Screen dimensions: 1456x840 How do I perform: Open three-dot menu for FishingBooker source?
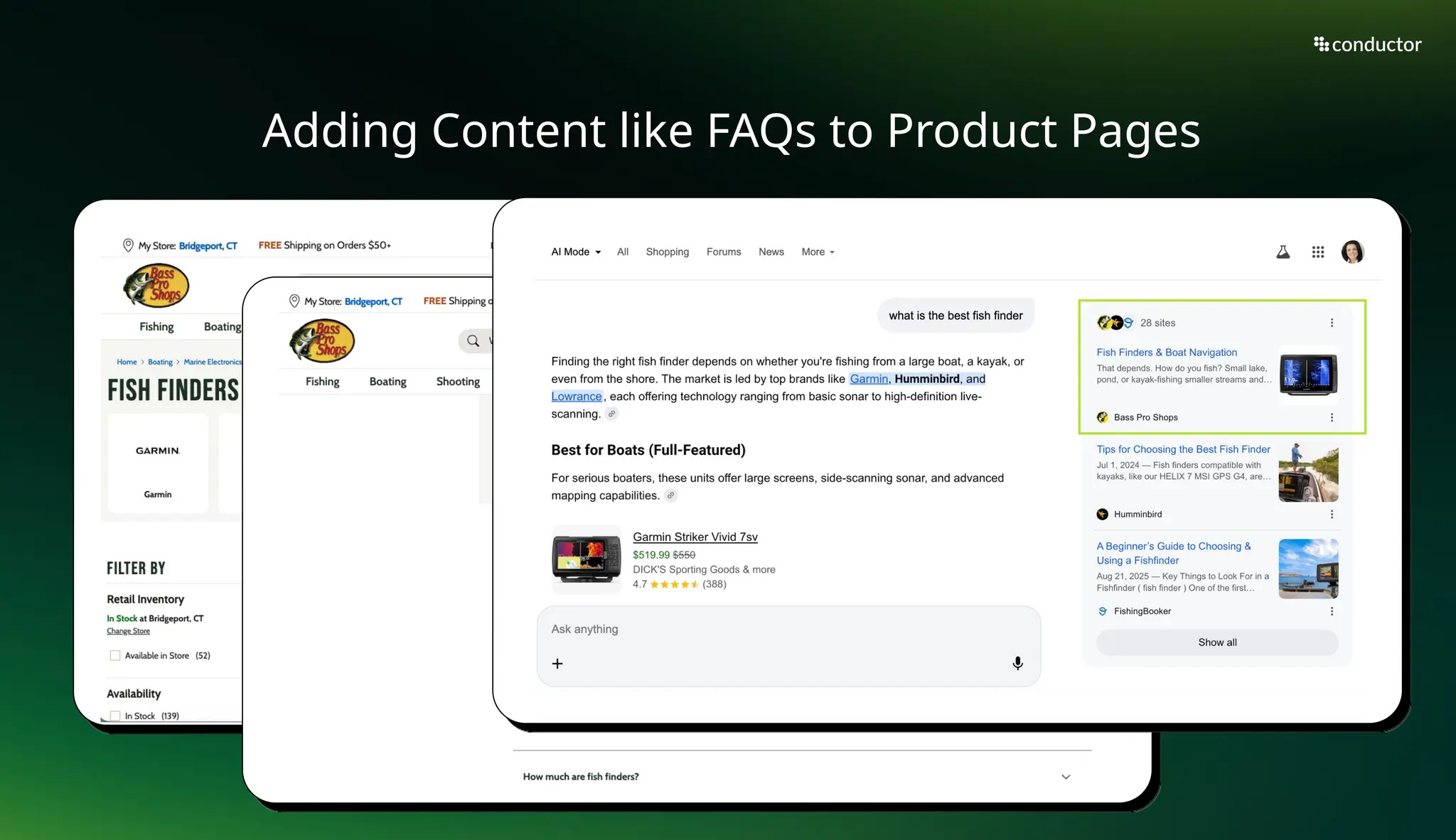[1332, 611]
